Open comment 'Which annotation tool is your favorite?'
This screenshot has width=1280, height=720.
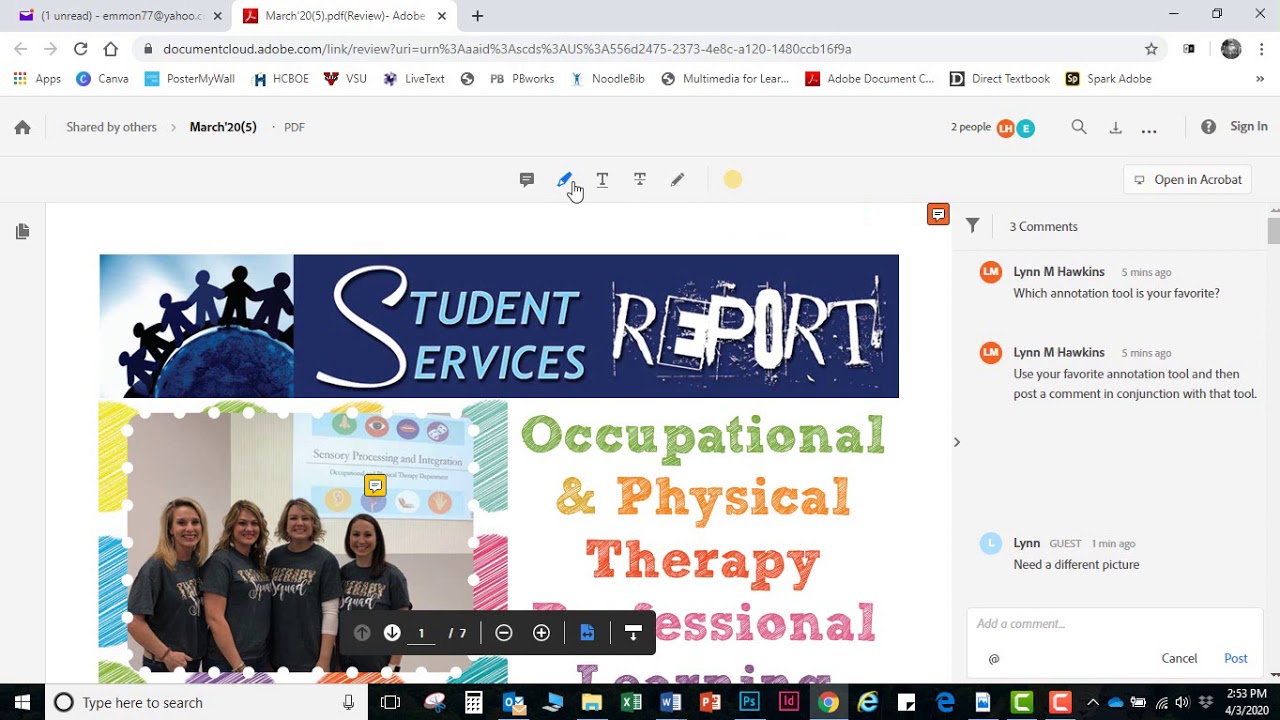(1116, 294)
